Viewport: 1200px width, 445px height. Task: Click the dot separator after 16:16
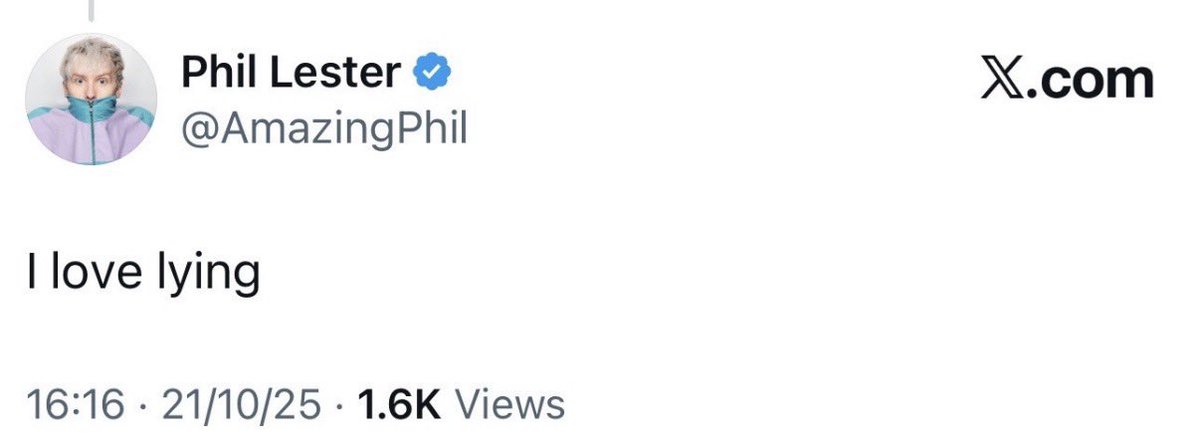(141, 405)
